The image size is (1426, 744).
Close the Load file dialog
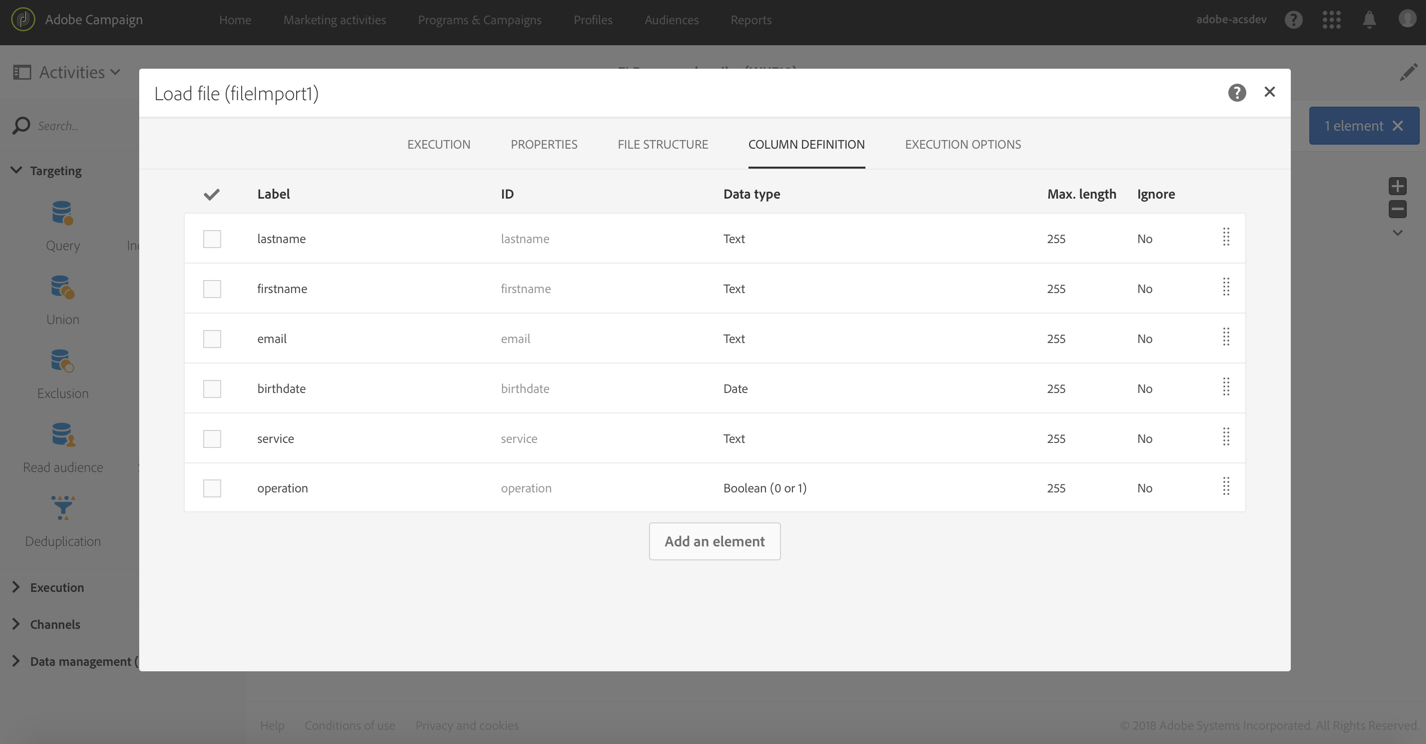[x=1270, y=92]
